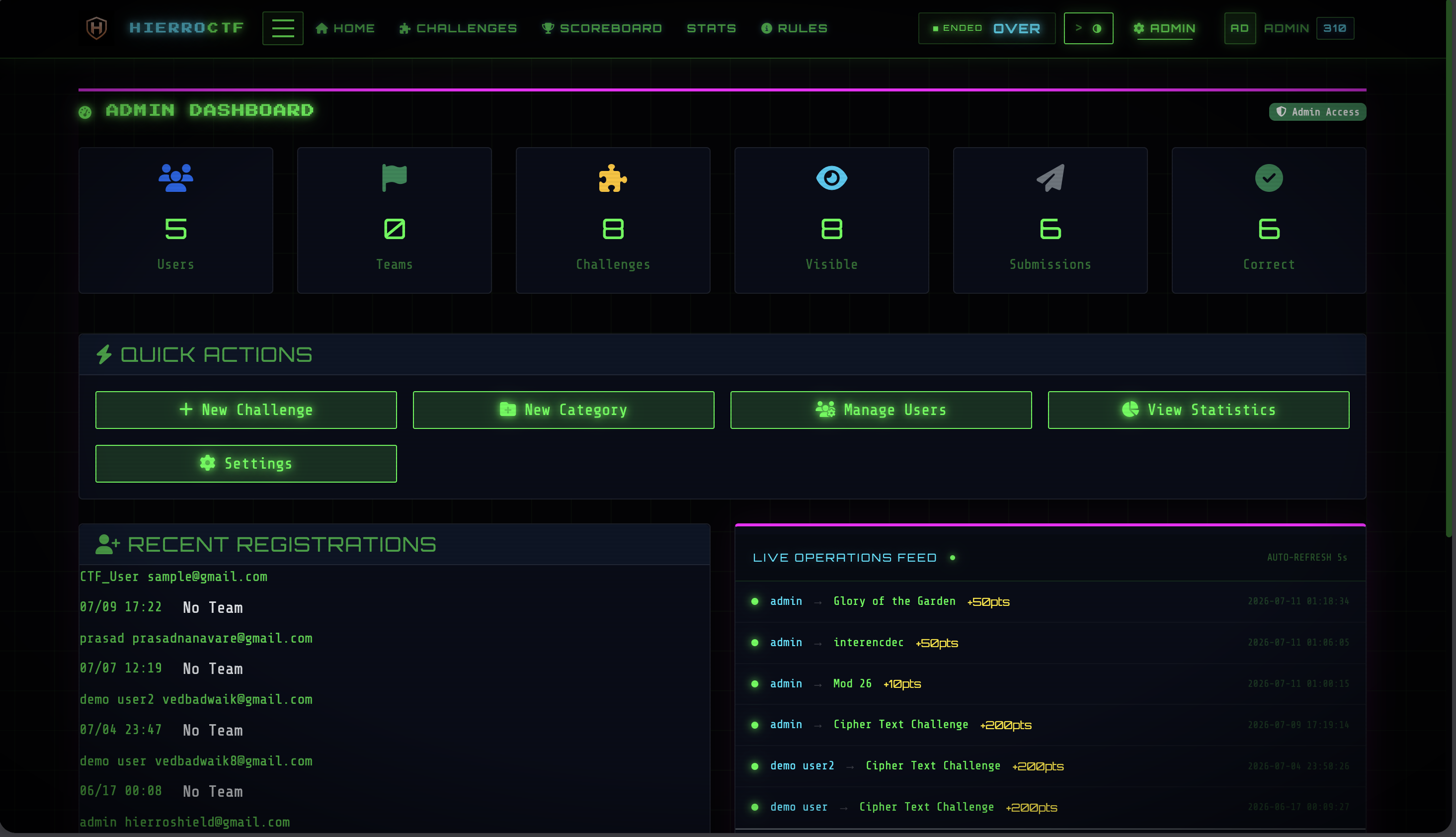Create a New Challenge

point(246,410)
